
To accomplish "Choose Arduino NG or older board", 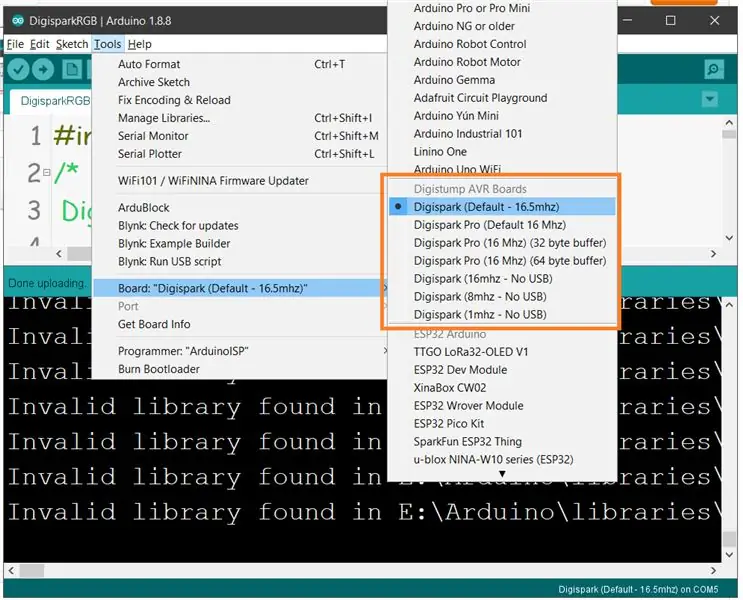I will [x=502, y=26].
